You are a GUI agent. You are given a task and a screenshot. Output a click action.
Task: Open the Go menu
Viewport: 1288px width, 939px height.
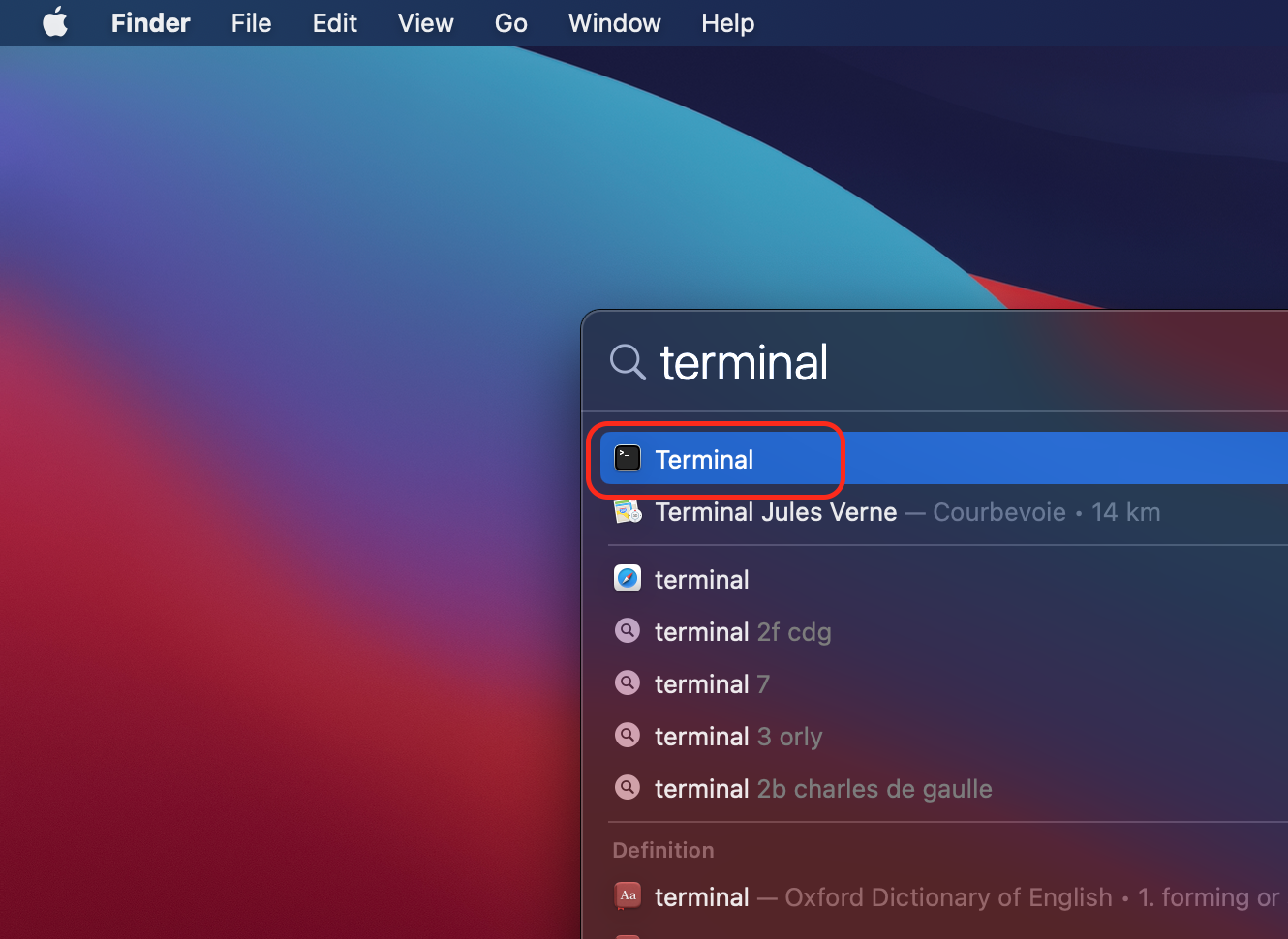pyautogui.click(x=511, y=23)
